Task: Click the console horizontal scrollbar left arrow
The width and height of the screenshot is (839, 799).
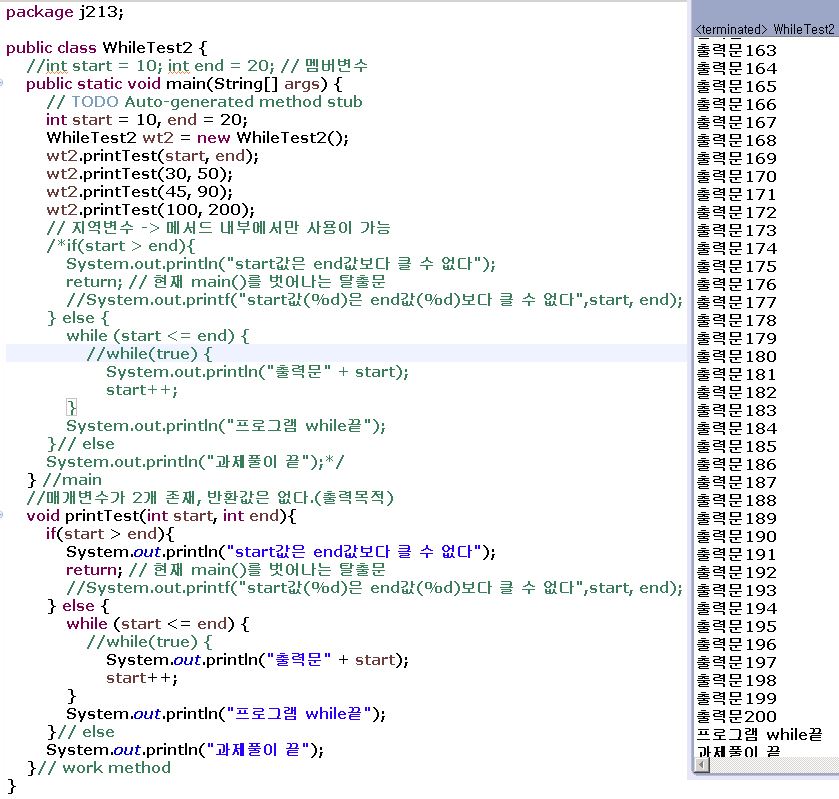Action: (701, 765)
